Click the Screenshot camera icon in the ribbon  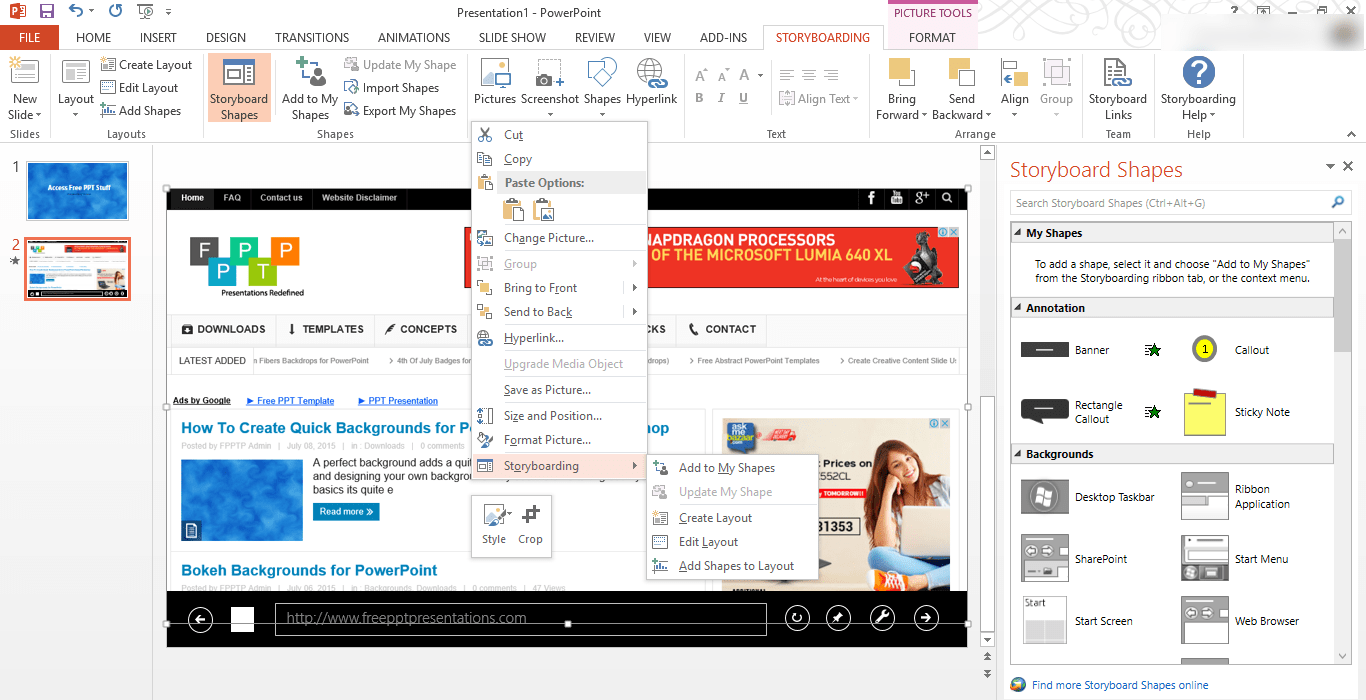(549, 74)
